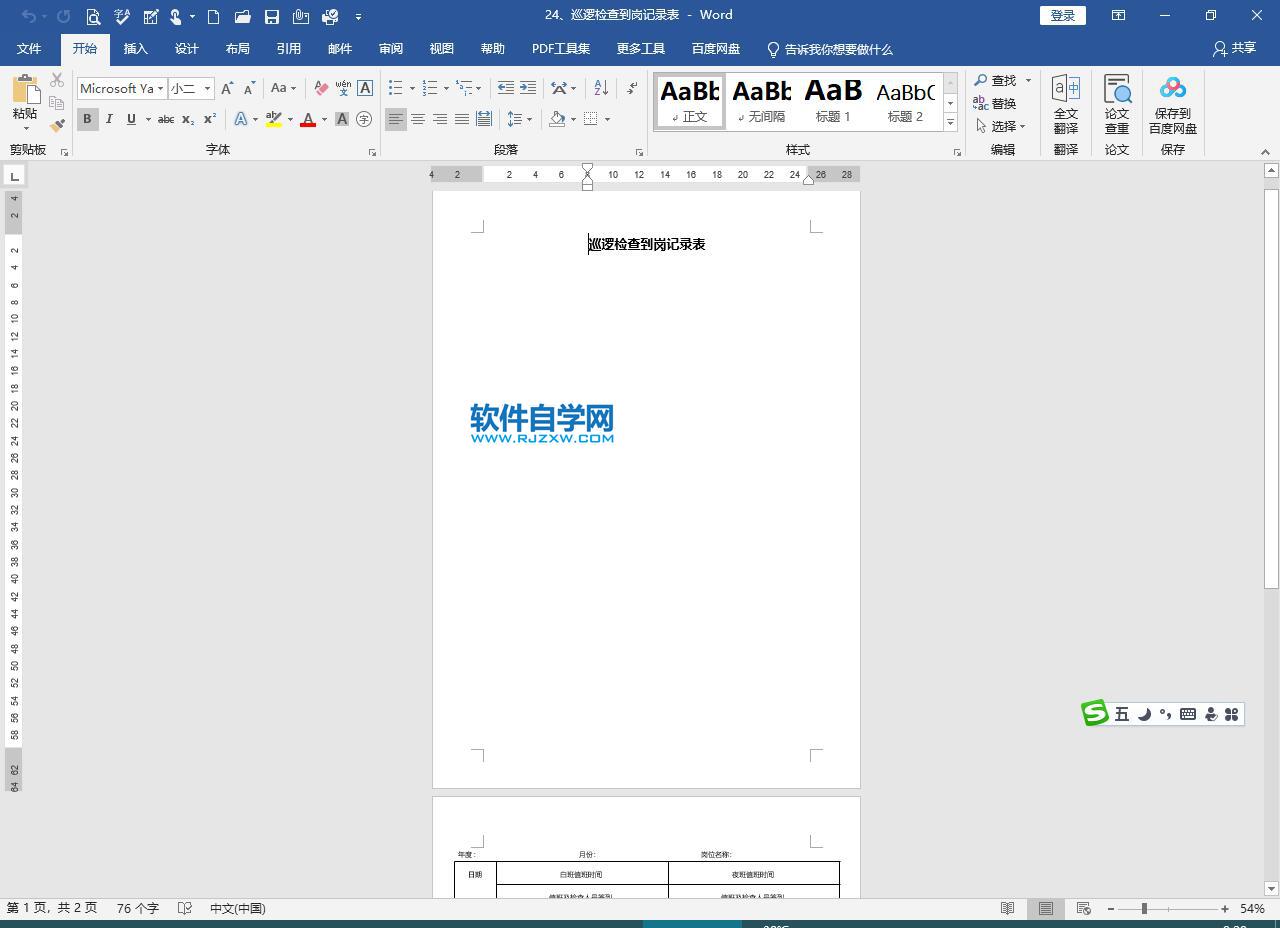
Task: Apply the 标题 1 style
Action: 832,100
